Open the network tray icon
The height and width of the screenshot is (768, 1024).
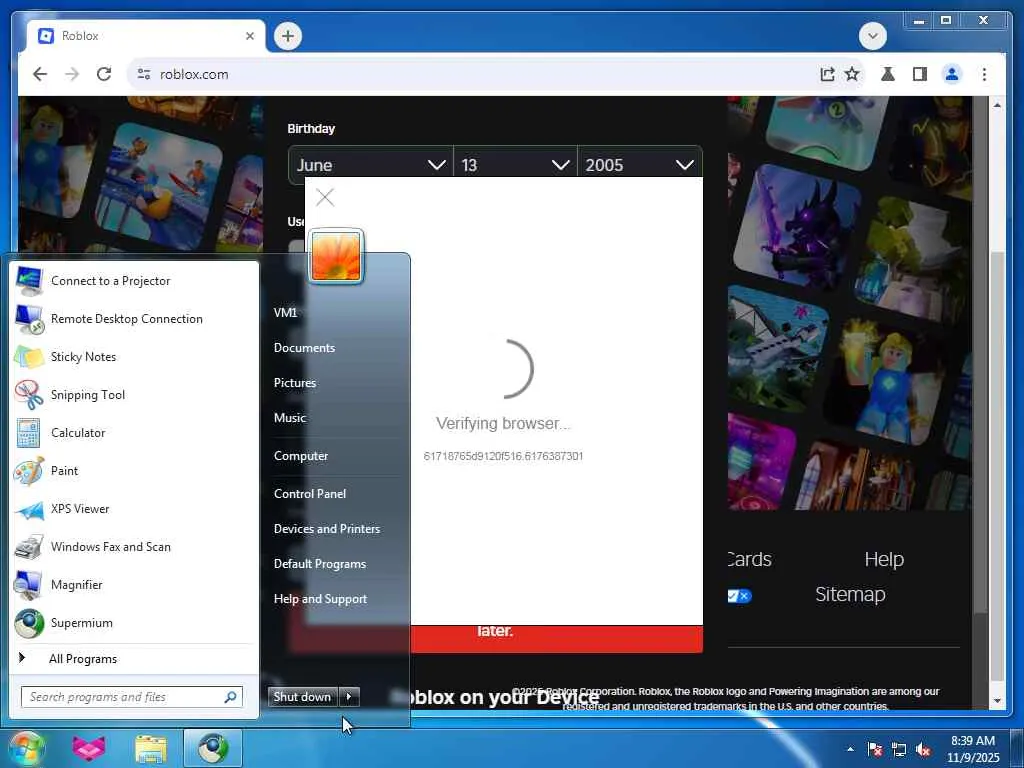pos(899,749)
